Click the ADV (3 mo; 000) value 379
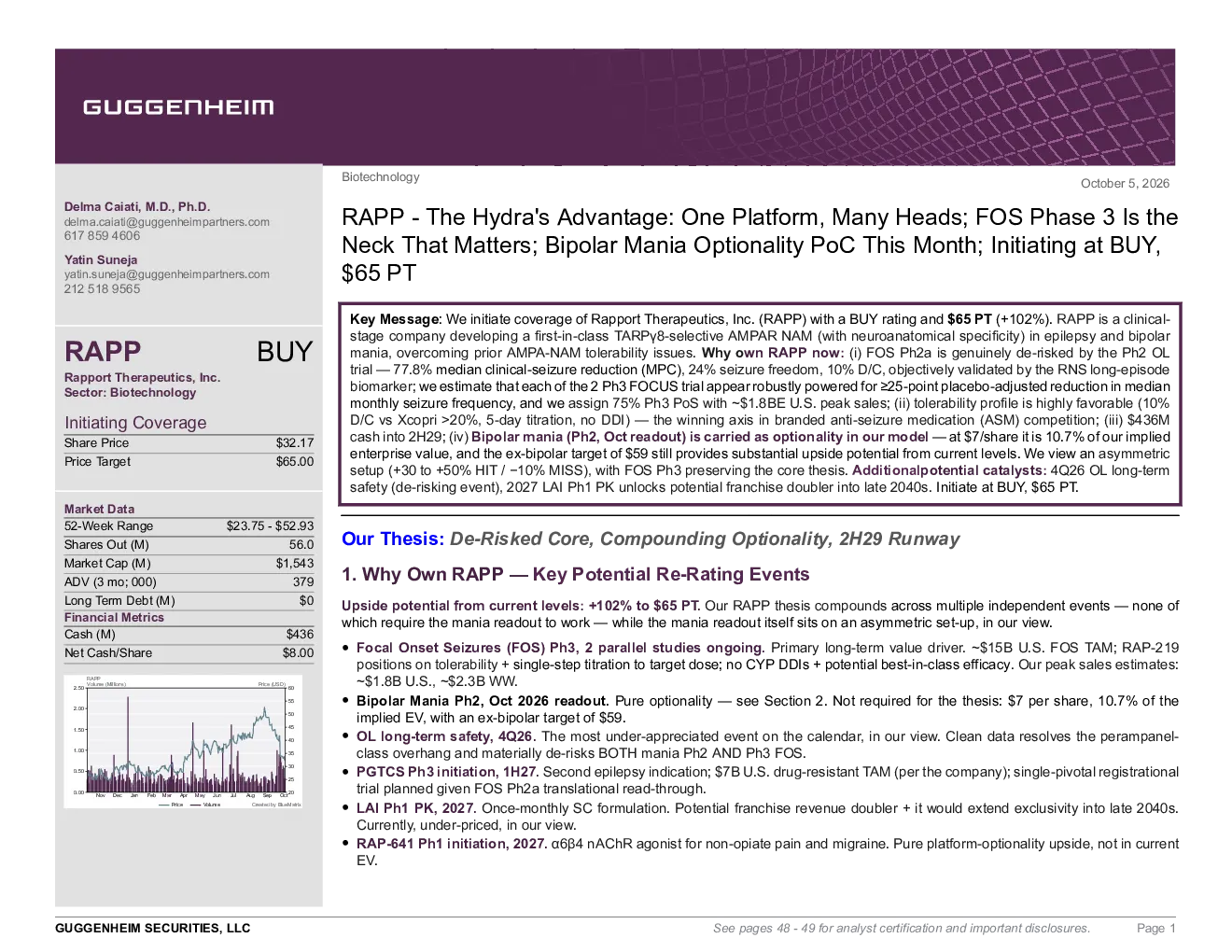Viewport: 1232px width, 952px height. (303, 582)
